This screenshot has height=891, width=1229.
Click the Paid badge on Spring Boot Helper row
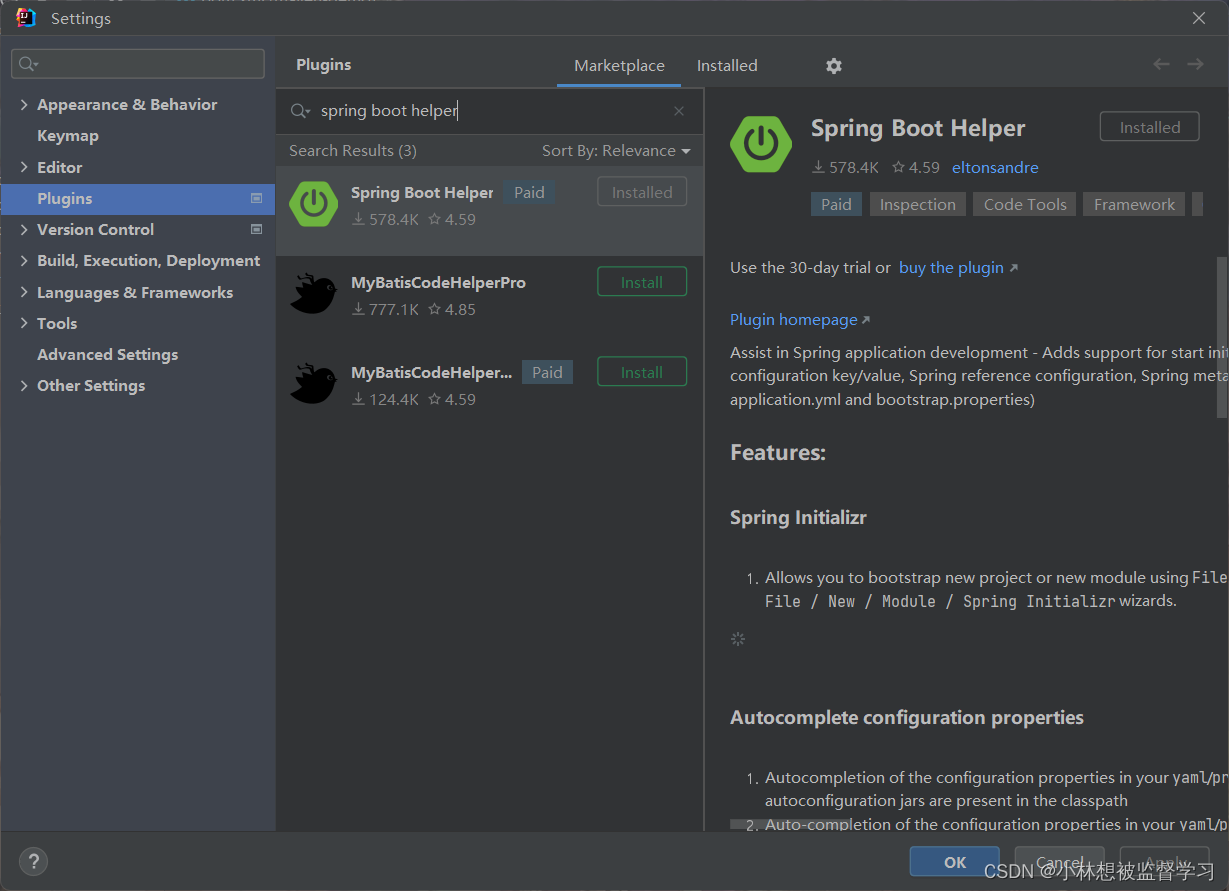point(529,192)
